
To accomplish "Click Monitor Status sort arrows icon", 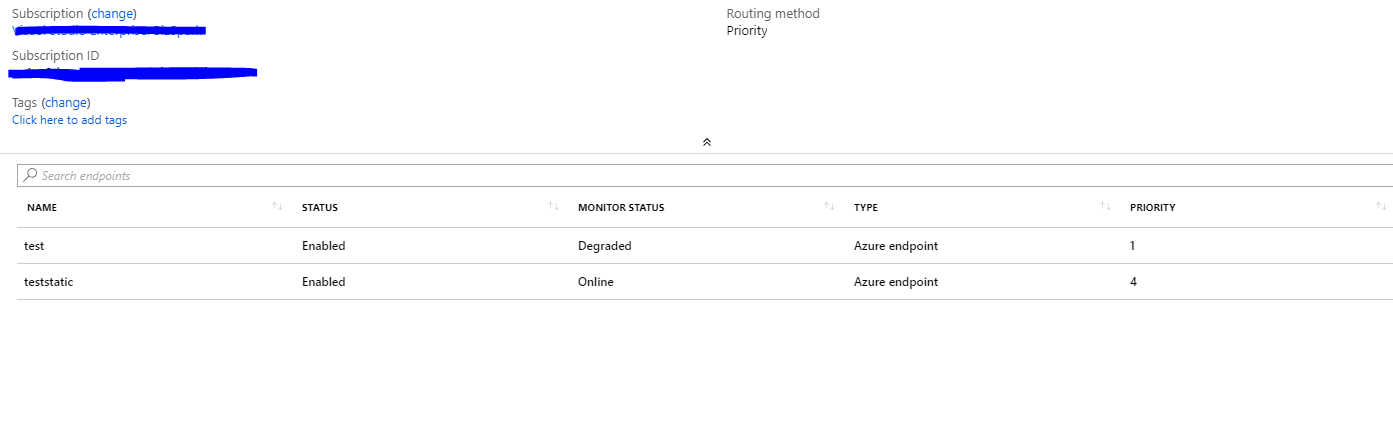I will [829, 207].
